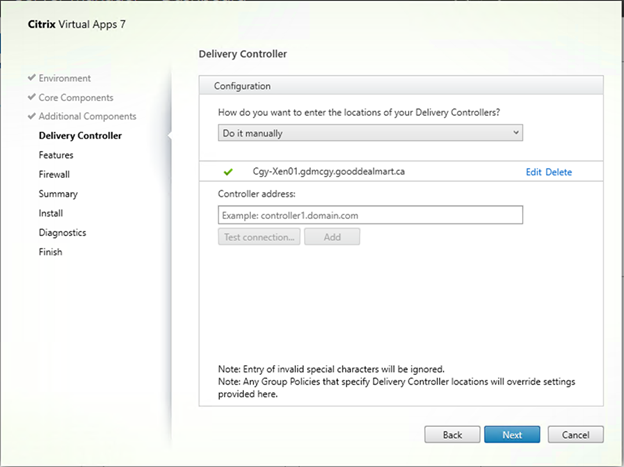Screen dimensions: 624x467
Task: Click the Controller address input field
Action: [x=370, y=215]
